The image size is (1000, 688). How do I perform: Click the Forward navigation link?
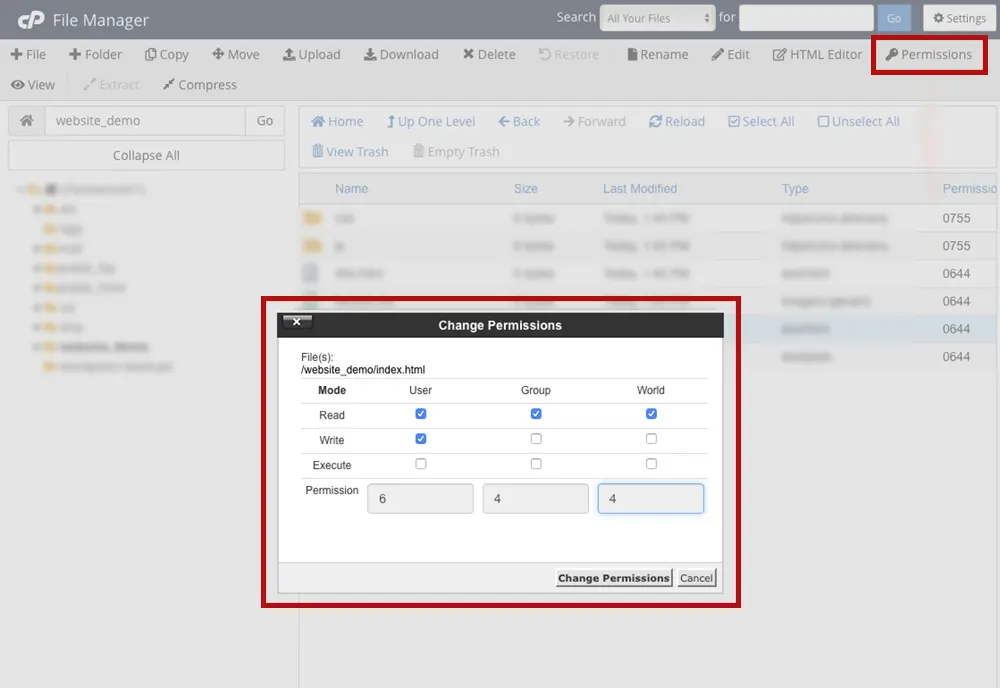[594, 121]
